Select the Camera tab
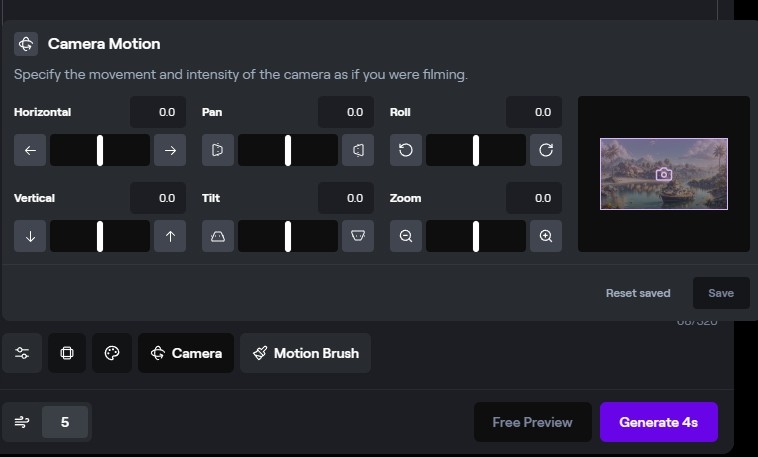 pos(186,353)
